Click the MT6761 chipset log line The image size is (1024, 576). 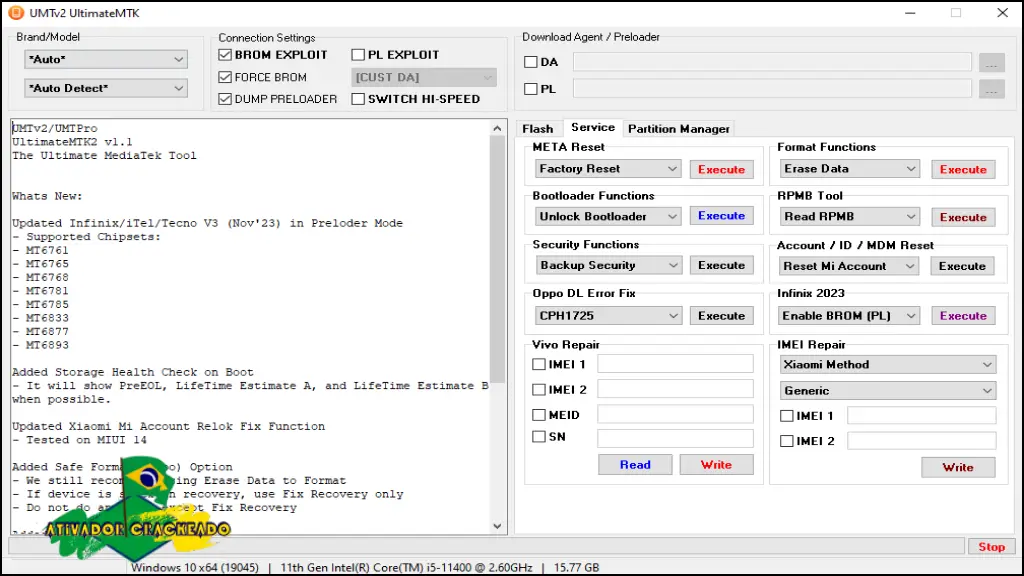tap(40, 250)
